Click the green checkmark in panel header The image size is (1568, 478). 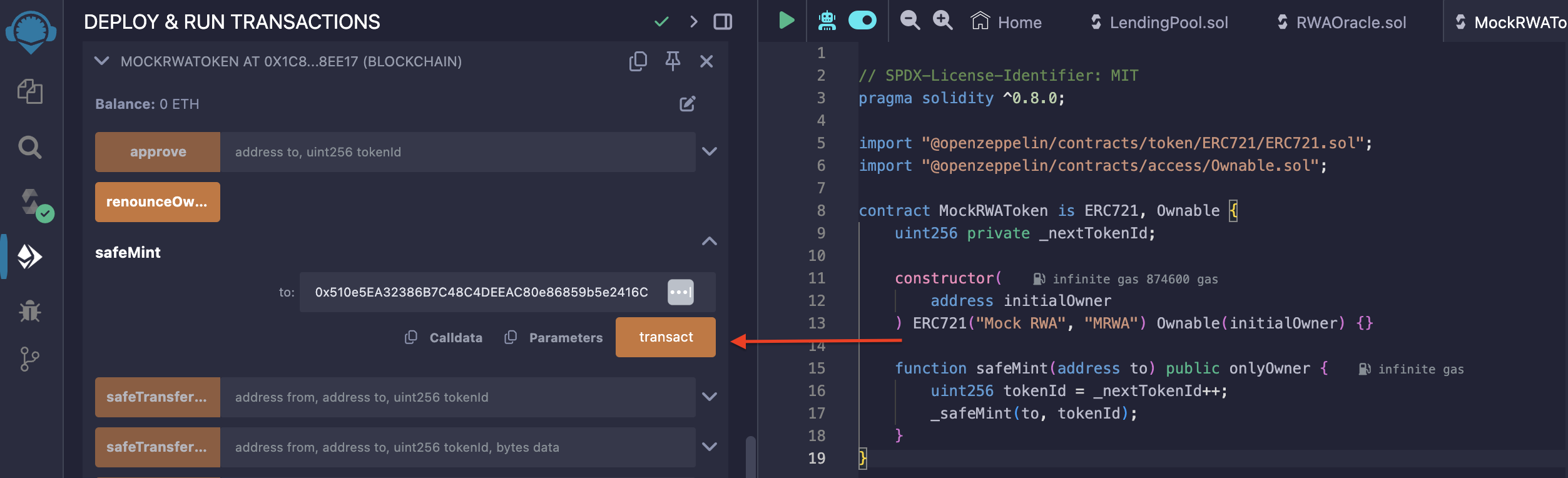tap(661, 22)
